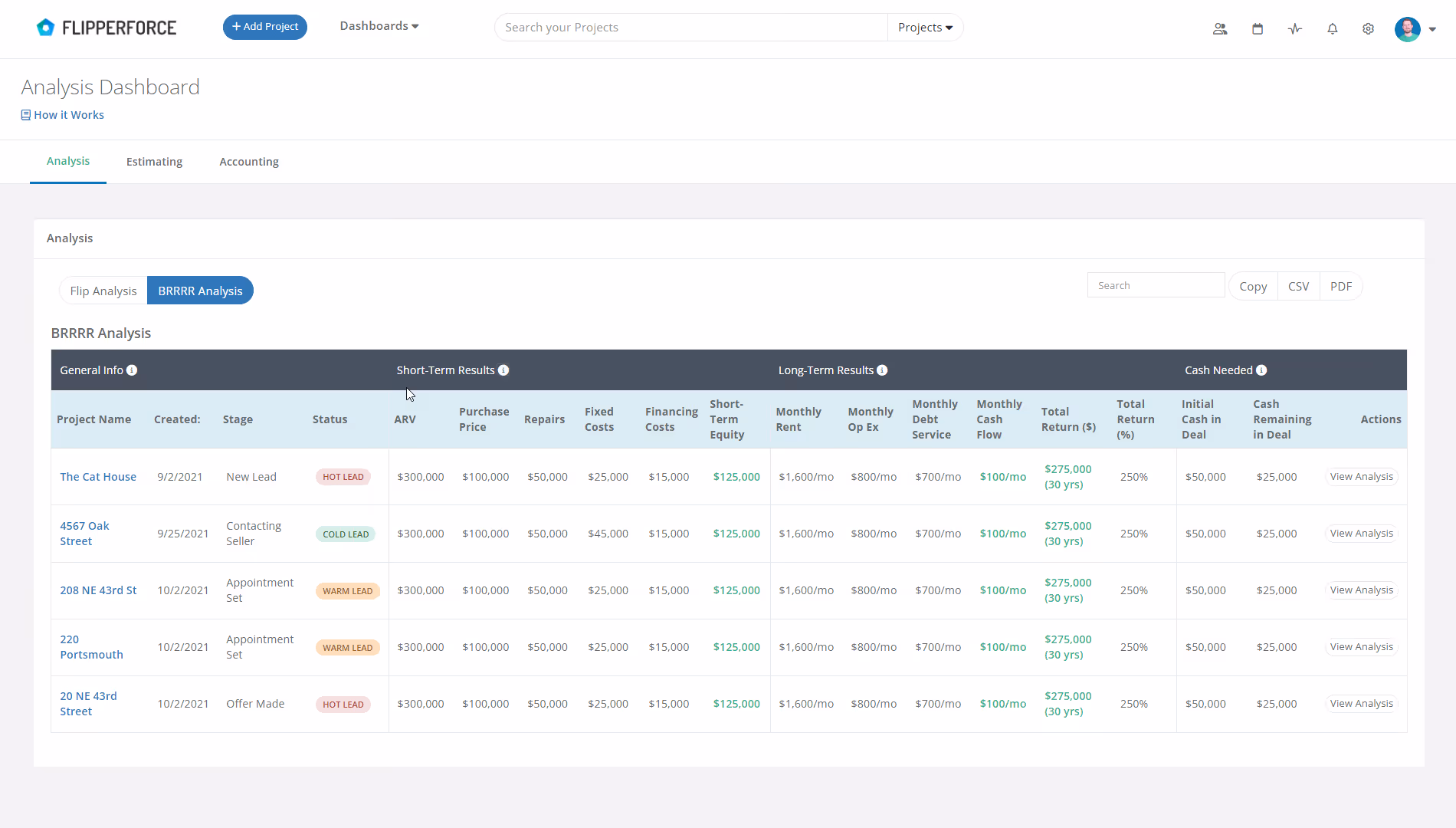Click the 9/2/2021 created date
Viewport: 1456px width, 828px height.
coord(179,477)
